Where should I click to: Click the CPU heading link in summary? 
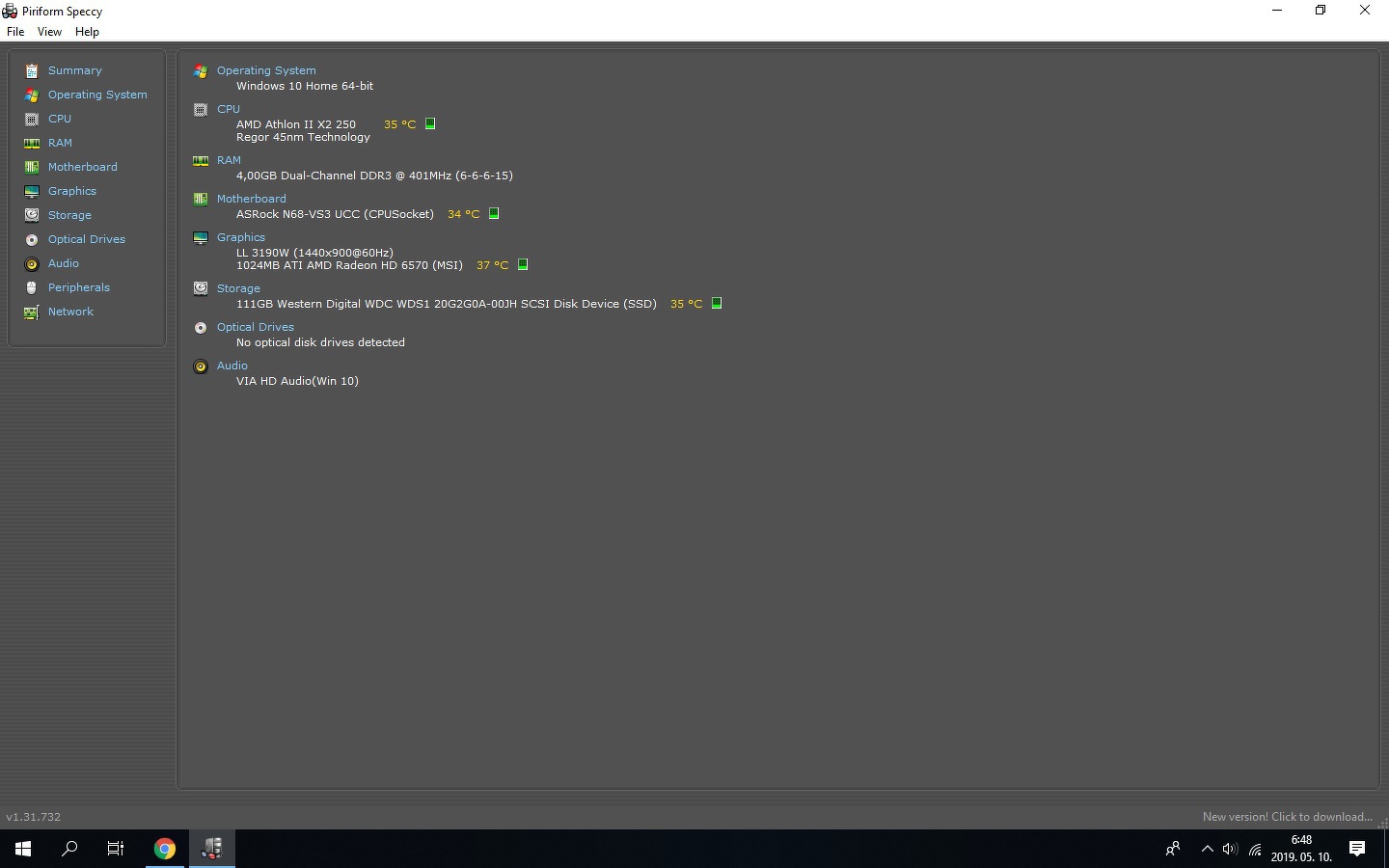coord(229,109)
